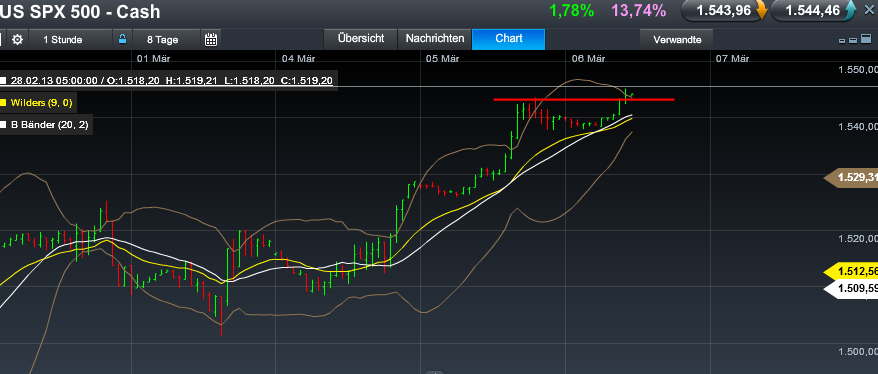Image resolution: width=878 pixels, height=374 pixels.
Task: Click the orange down arrow sell icon
Action: (x=761, y=11)
